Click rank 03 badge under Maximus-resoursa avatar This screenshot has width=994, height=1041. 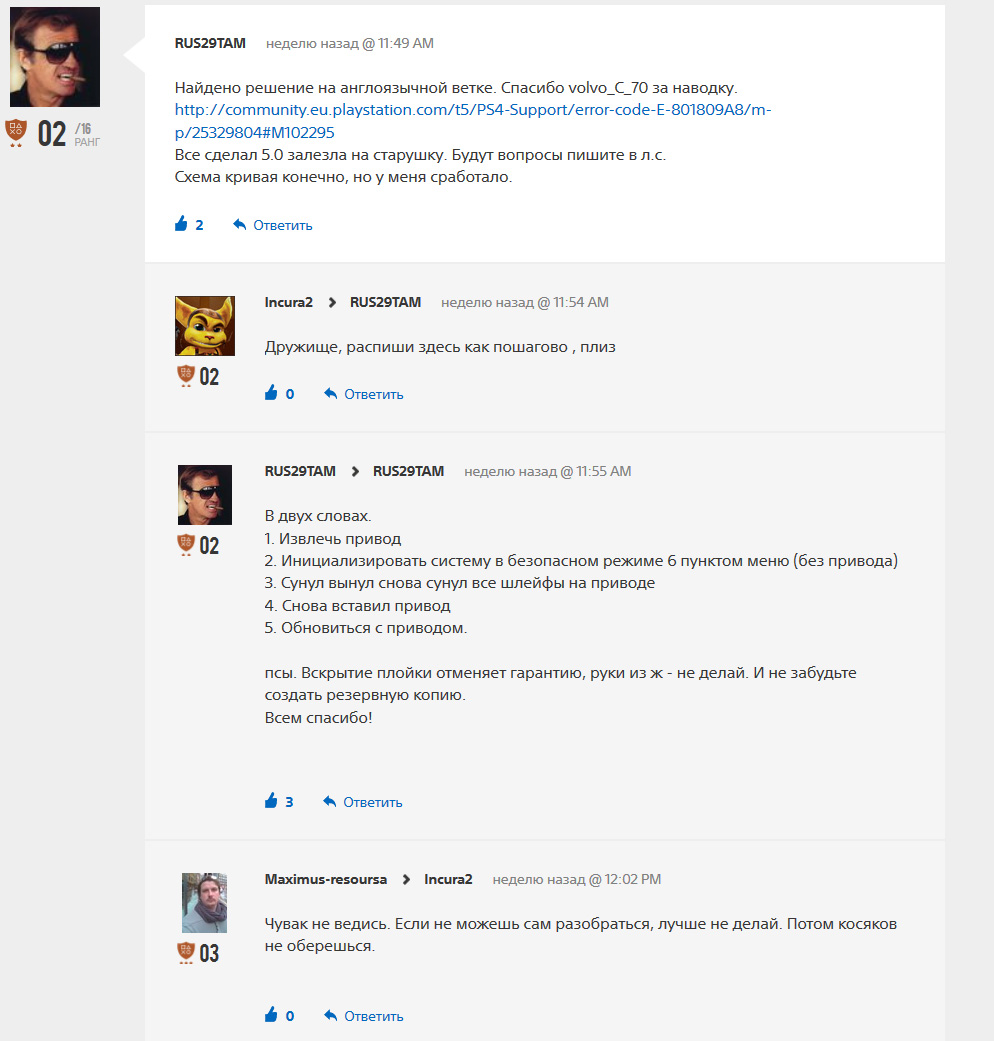click(x=186, y=953)
